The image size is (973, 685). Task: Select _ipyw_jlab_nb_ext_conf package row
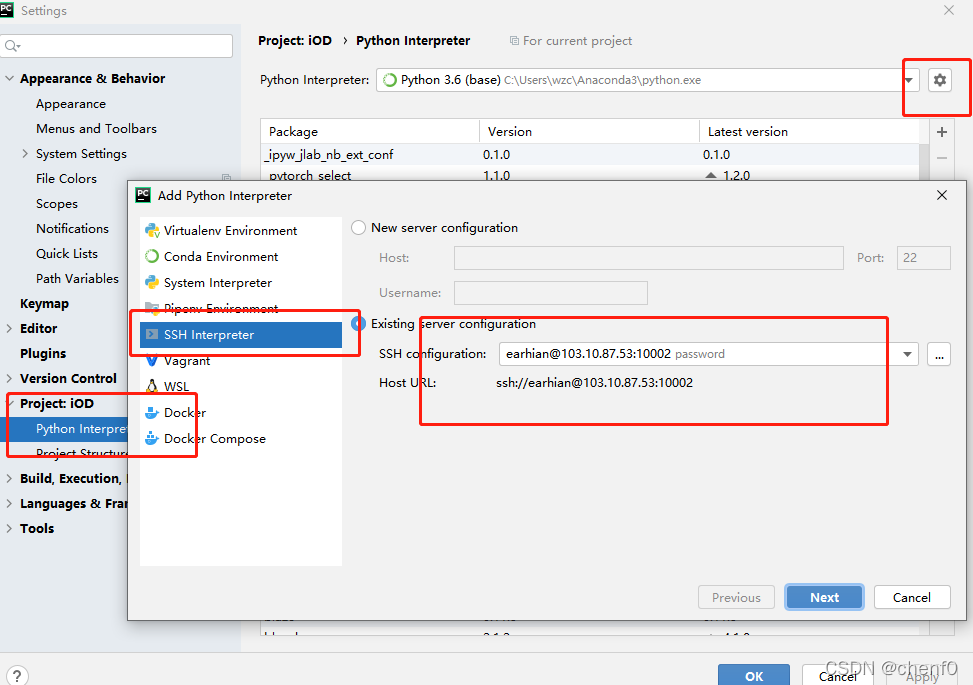pos(590,154)
